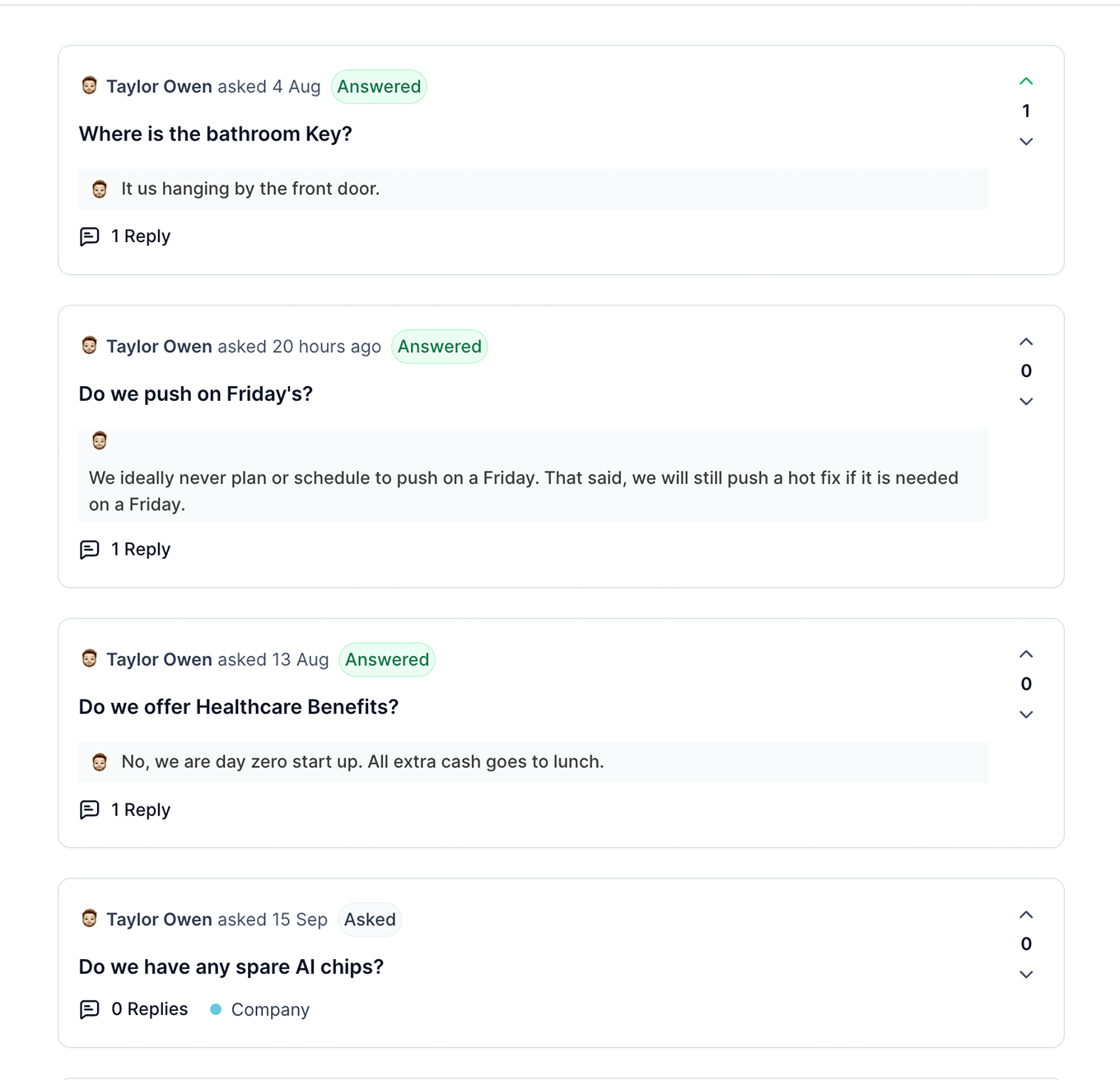Viewport: 1120px width, 1080px height.
Task: Open Taylor Owen's avatar on the AI chips question
Action: 89,918
